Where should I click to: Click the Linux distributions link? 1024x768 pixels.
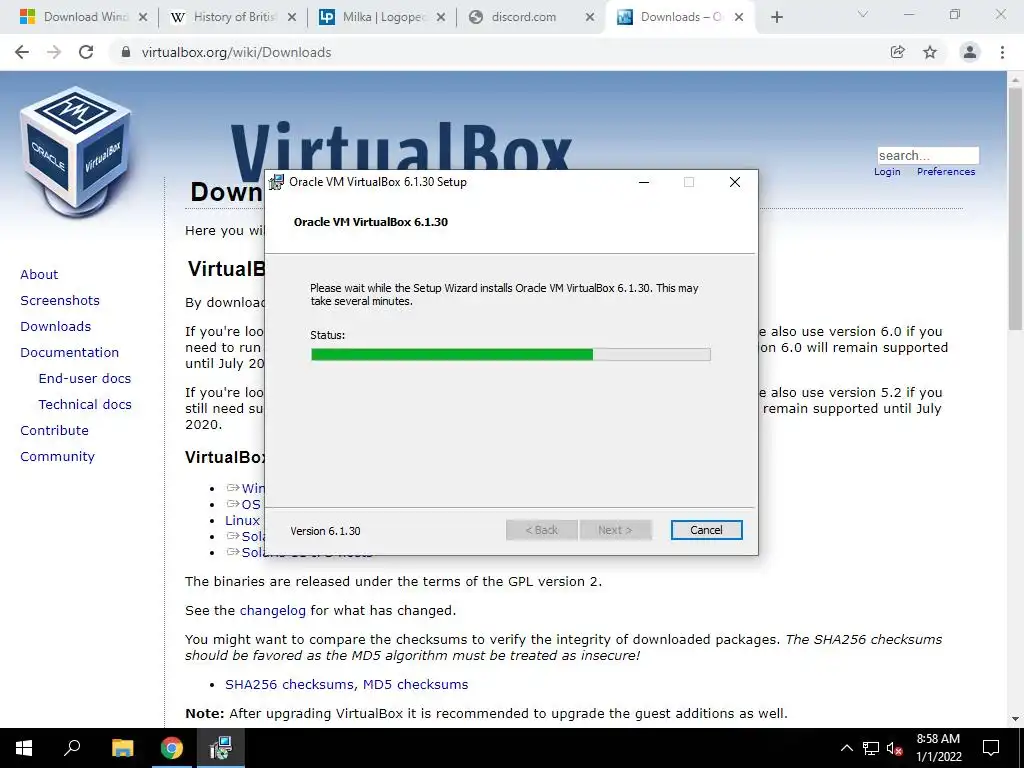(x=243, y=520)
